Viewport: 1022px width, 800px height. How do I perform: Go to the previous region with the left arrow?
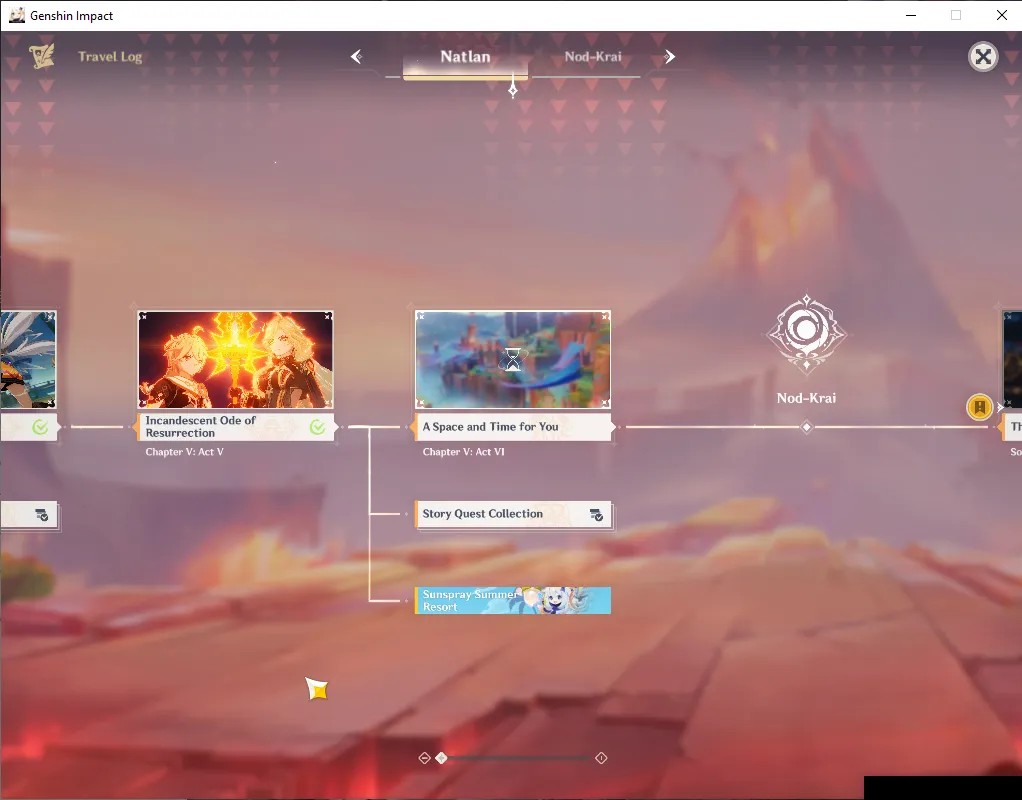[x=357, y=57]
